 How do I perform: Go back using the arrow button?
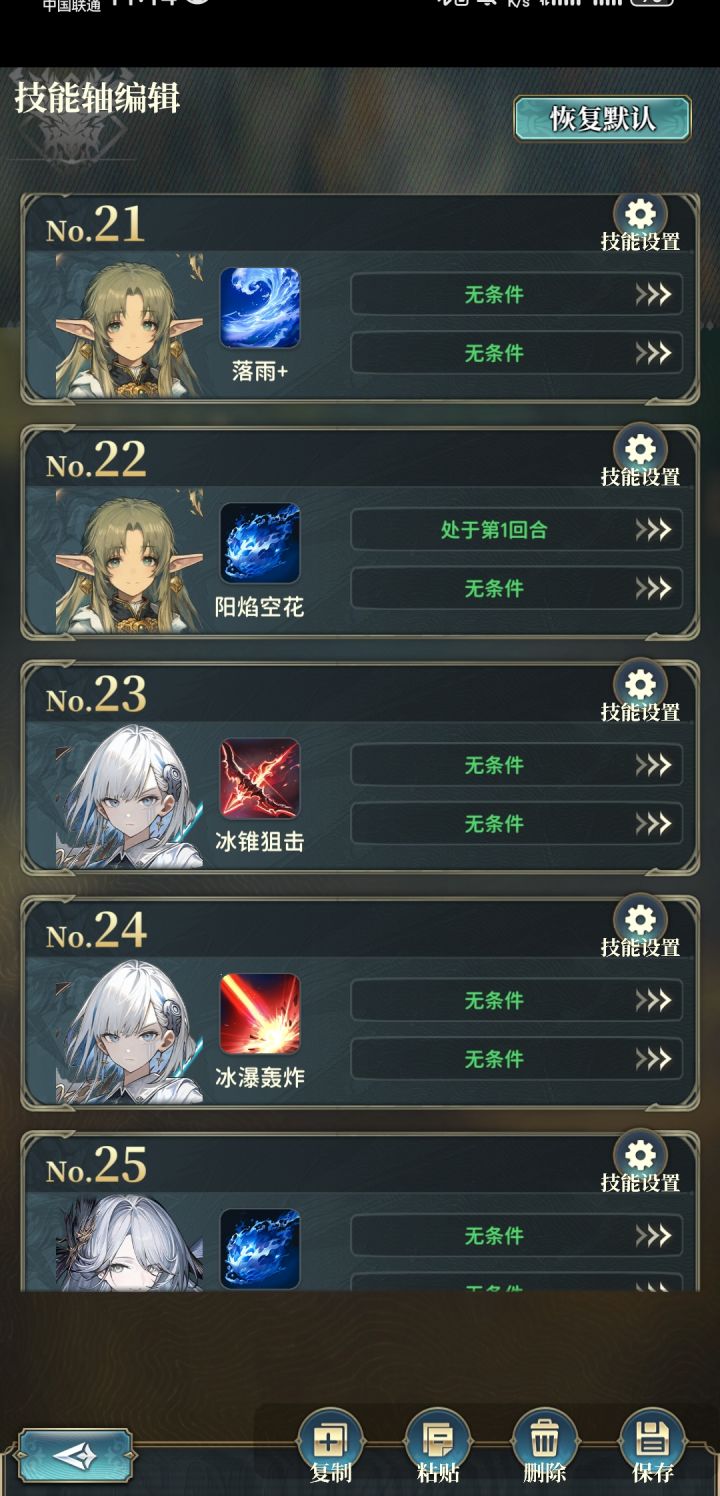tap(76, 1455)
